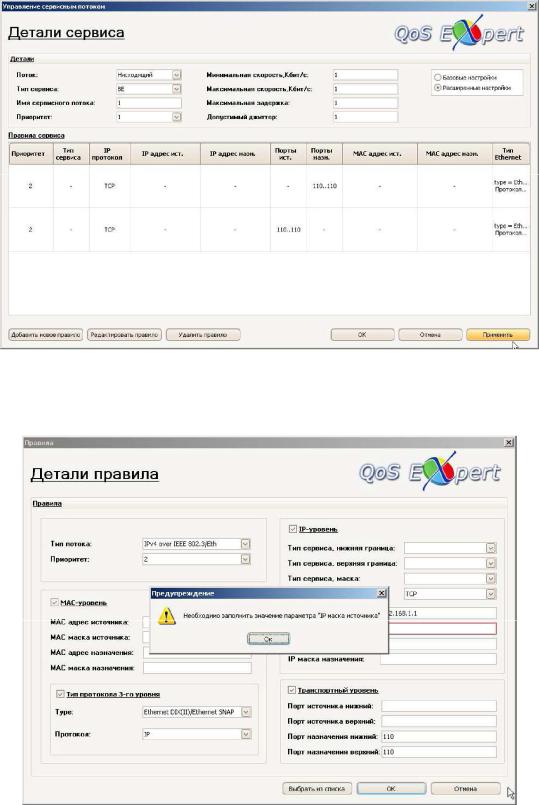
Task: Click the Редактировать правило button
Action: (124, 335)
